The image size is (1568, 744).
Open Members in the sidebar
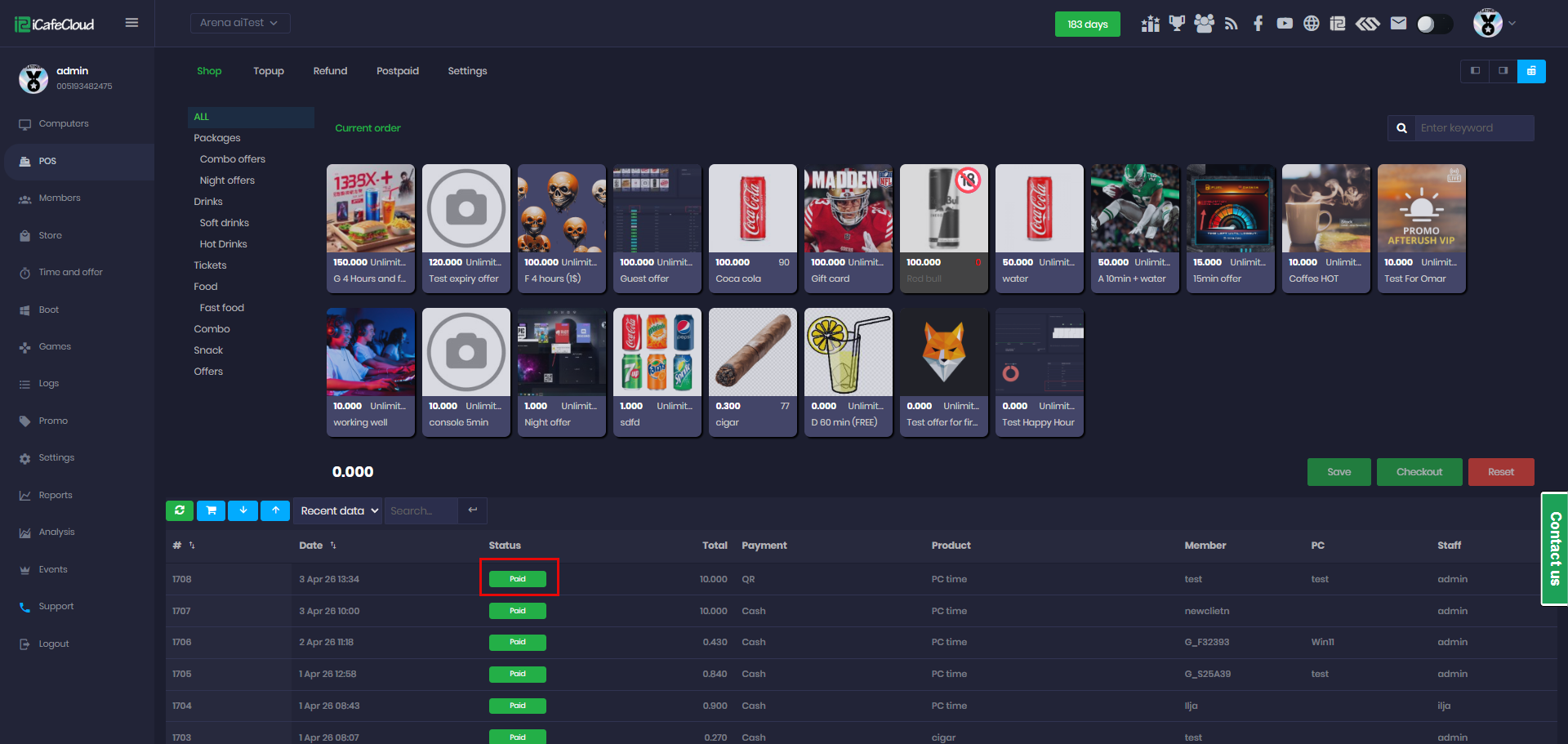click(x=60, y=198)
